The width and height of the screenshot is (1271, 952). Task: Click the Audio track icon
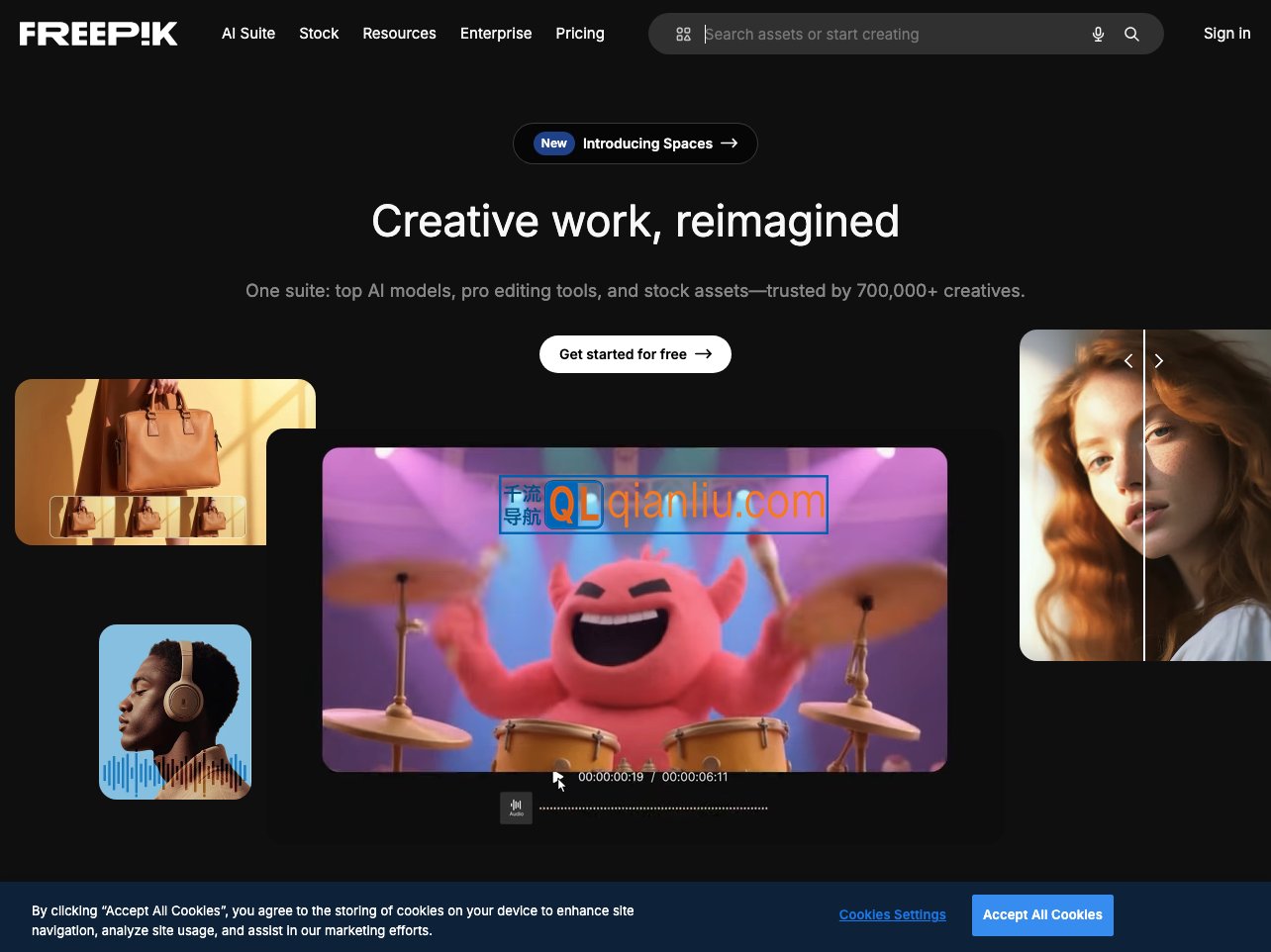(516, 809)
